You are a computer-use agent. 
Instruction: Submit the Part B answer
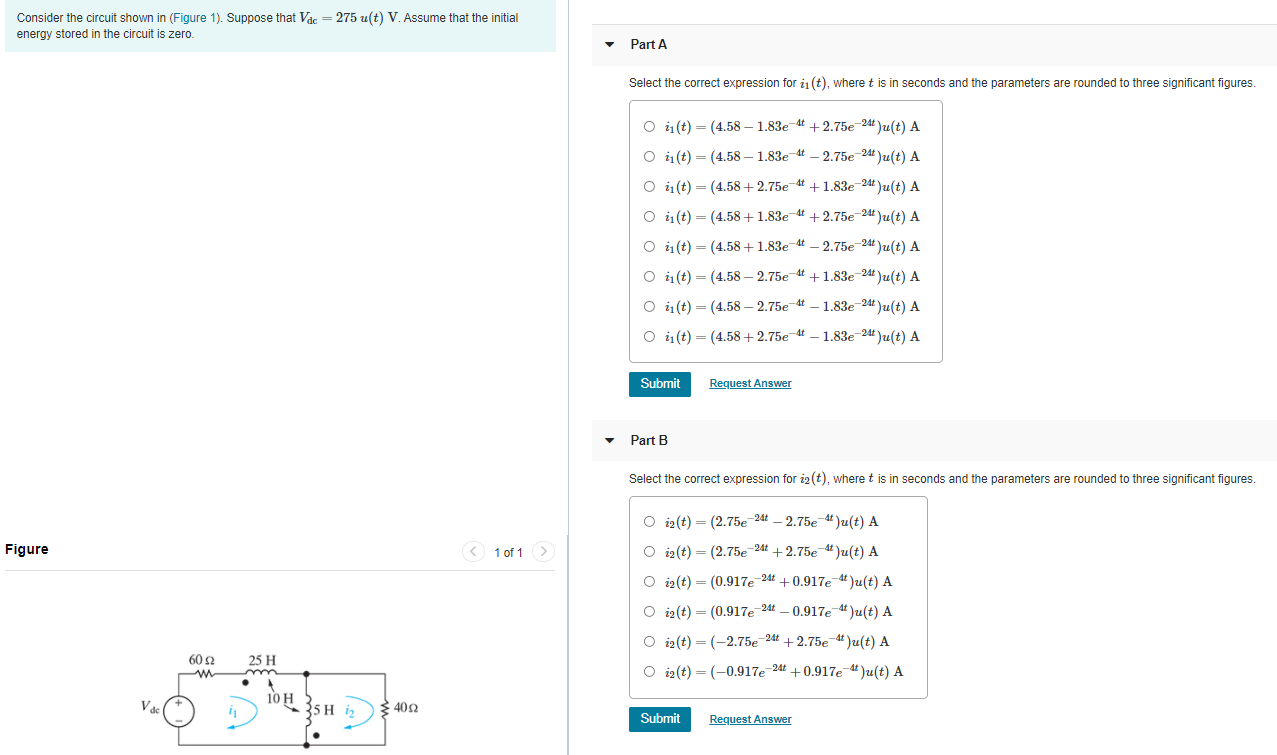click(x=660, y=719)
